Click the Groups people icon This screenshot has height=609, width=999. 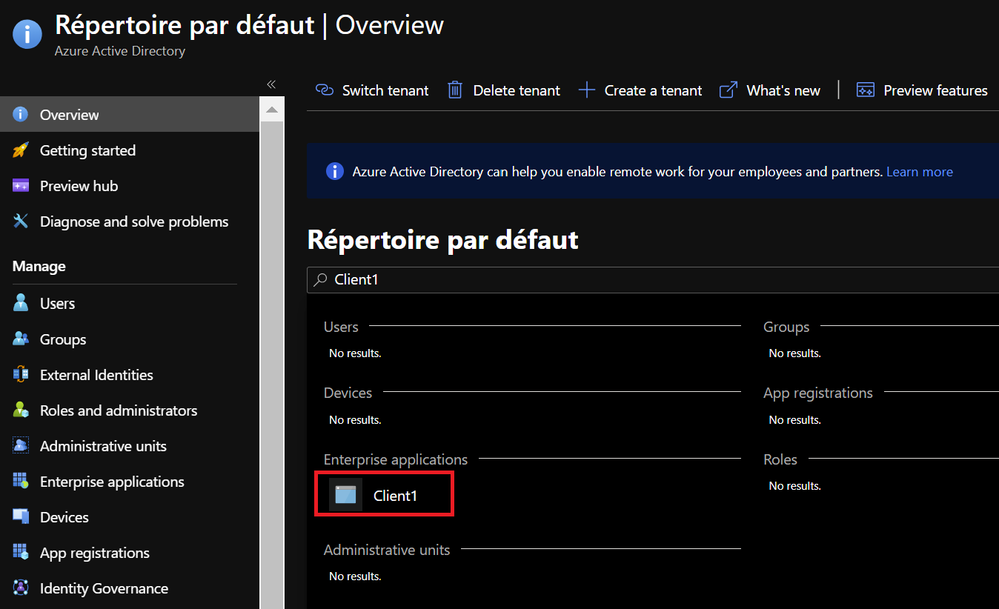(x=20, y=338)
